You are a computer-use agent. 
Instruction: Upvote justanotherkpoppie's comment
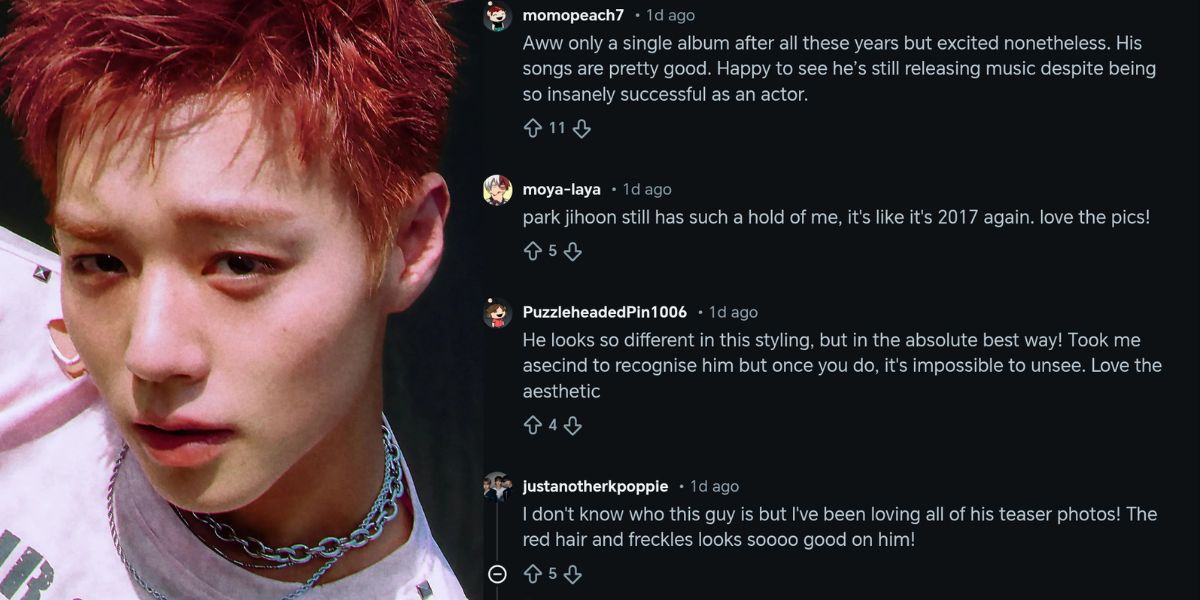[x=532, y=574]
